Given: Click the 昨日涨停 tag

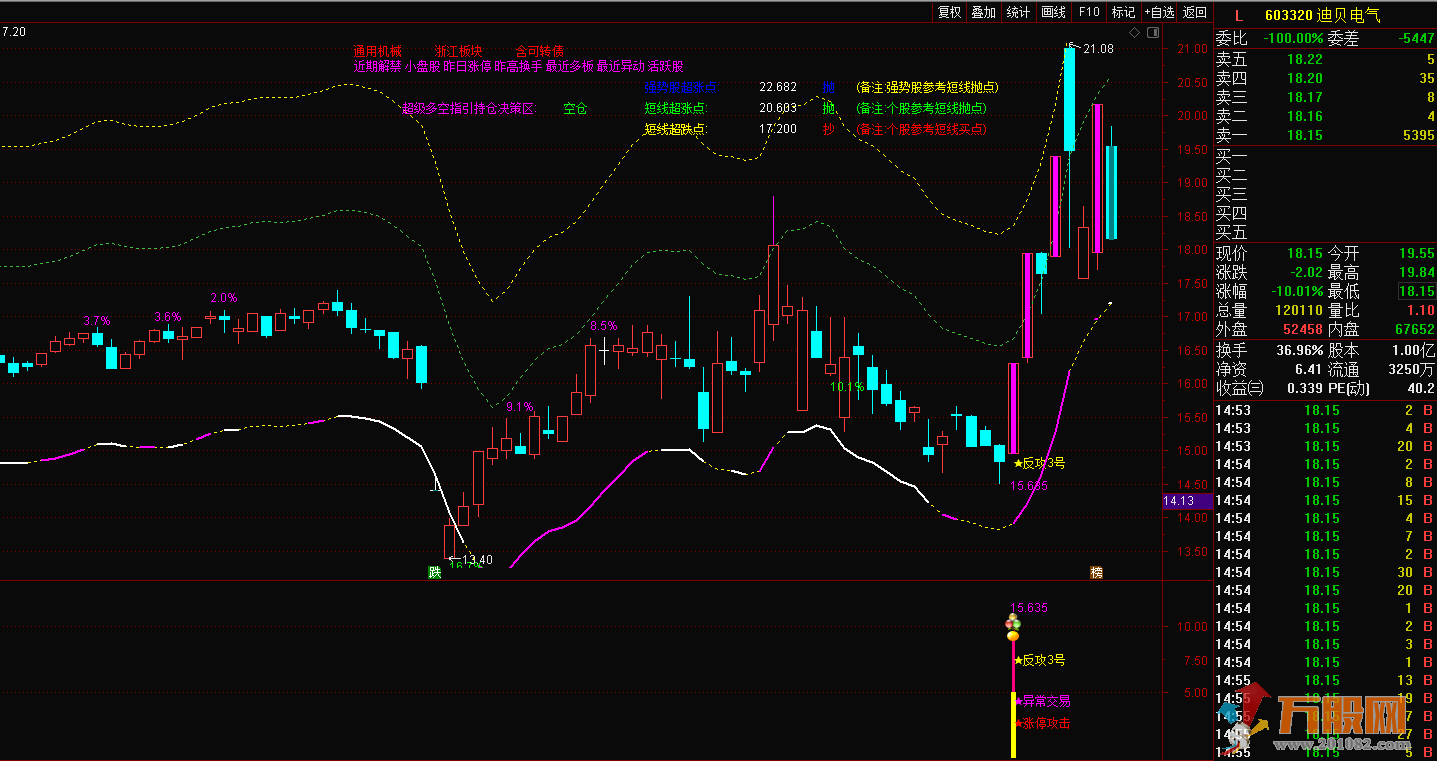Looking at the screenshot, I should (467, 66).
